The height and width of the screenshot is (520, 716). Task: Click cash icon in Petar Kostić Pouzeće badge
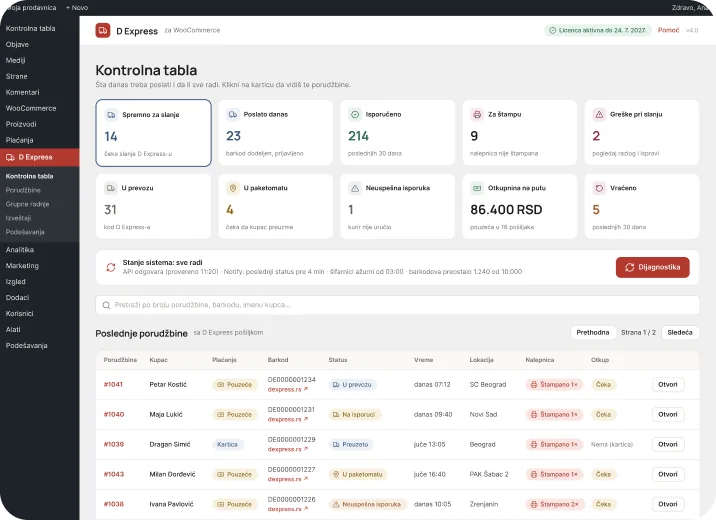(220, 384)
